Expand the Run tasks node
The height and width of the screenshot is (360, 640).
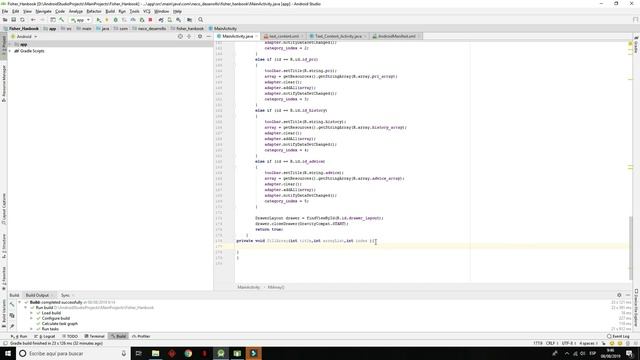(x=31, y=329)
